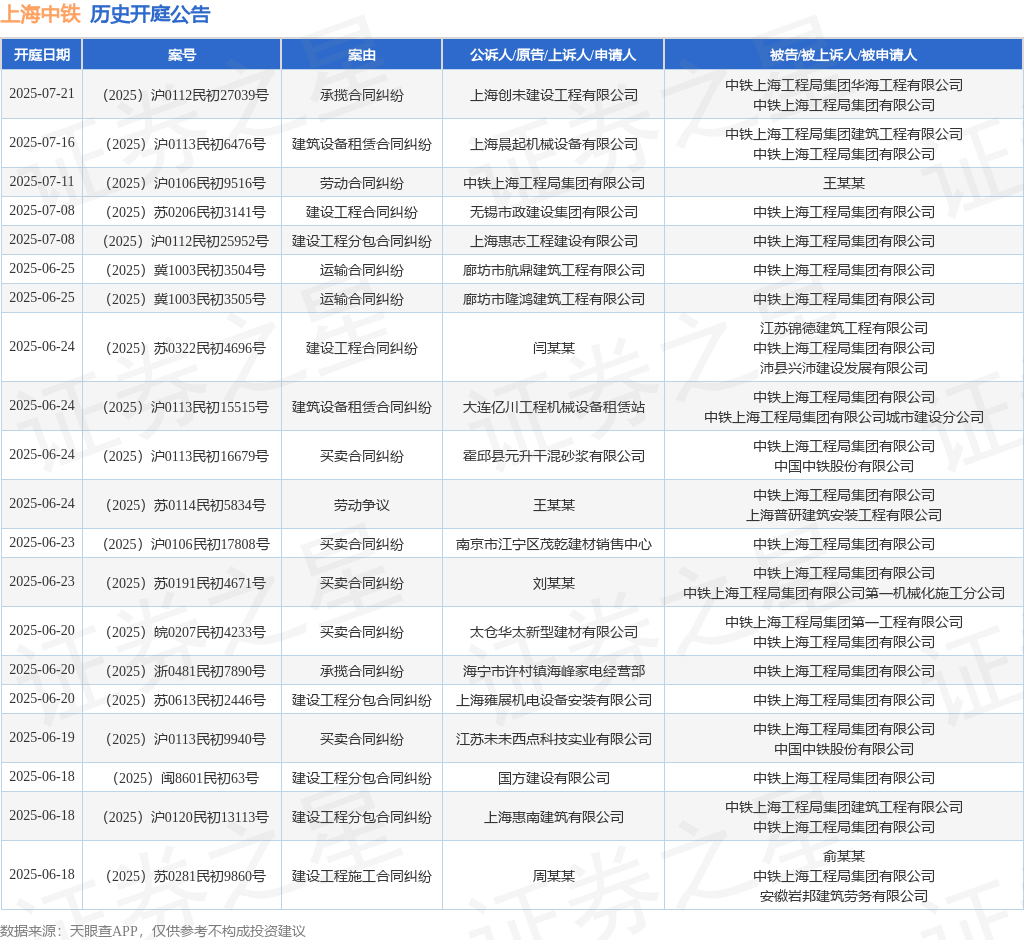This screenshot has height=940, width=1024.
Task: Click defendant 中铁上海工程局集团有限公司第一机械化施工分公司
Action: pyautogui.click(x=844, y=593)
